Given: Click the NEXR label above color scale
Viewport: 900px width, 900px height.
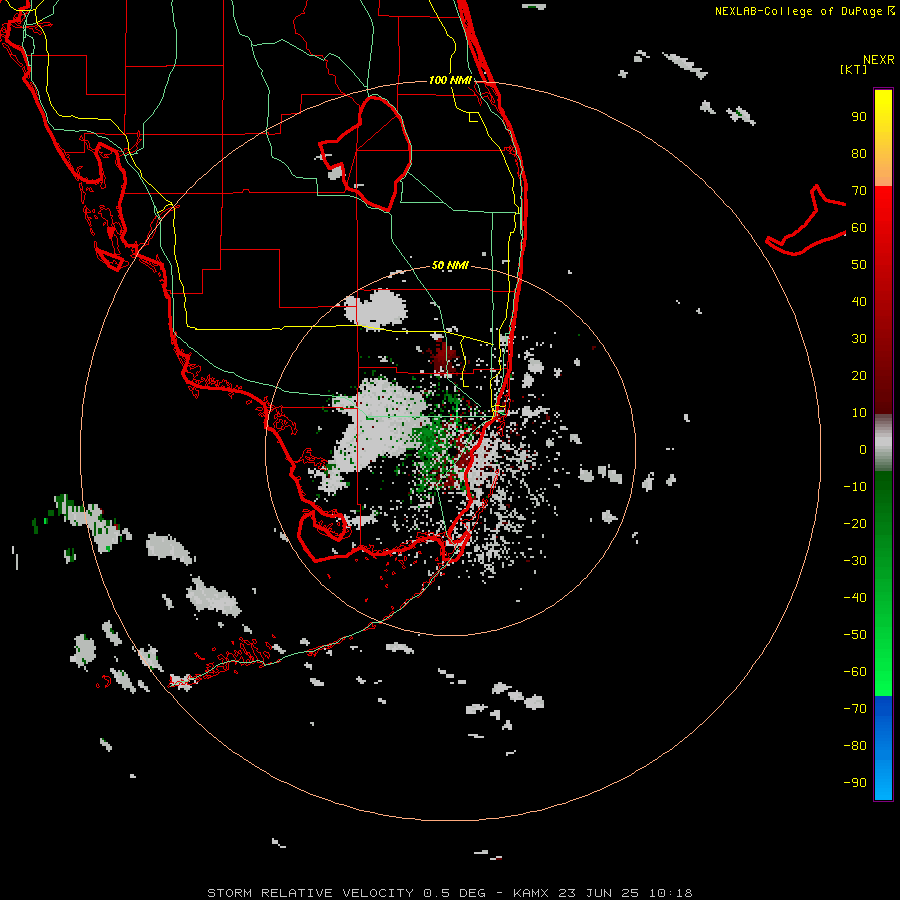Looking at the screenshot, I should (879, 60).
